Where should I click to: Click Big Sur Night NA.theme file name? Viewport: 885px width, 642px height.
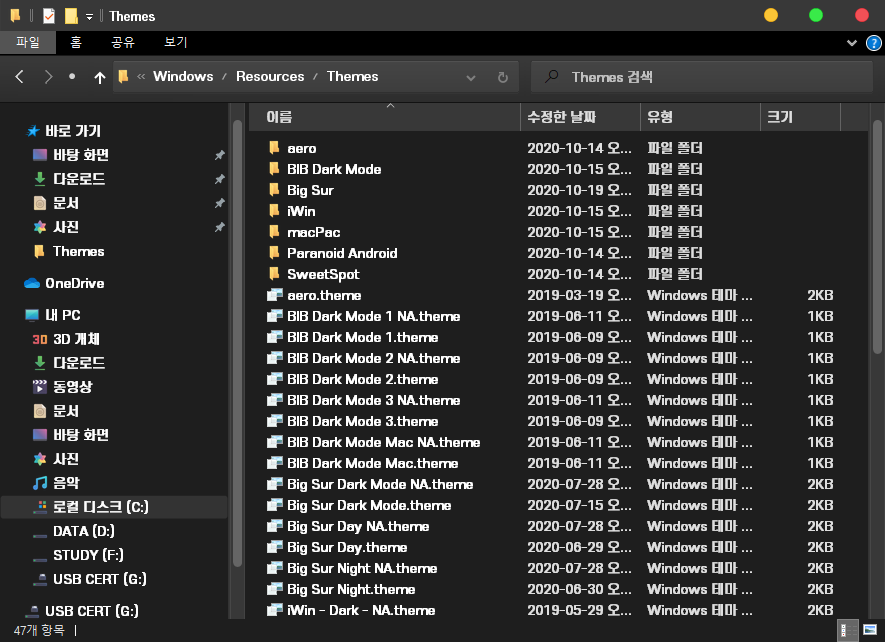362,568
